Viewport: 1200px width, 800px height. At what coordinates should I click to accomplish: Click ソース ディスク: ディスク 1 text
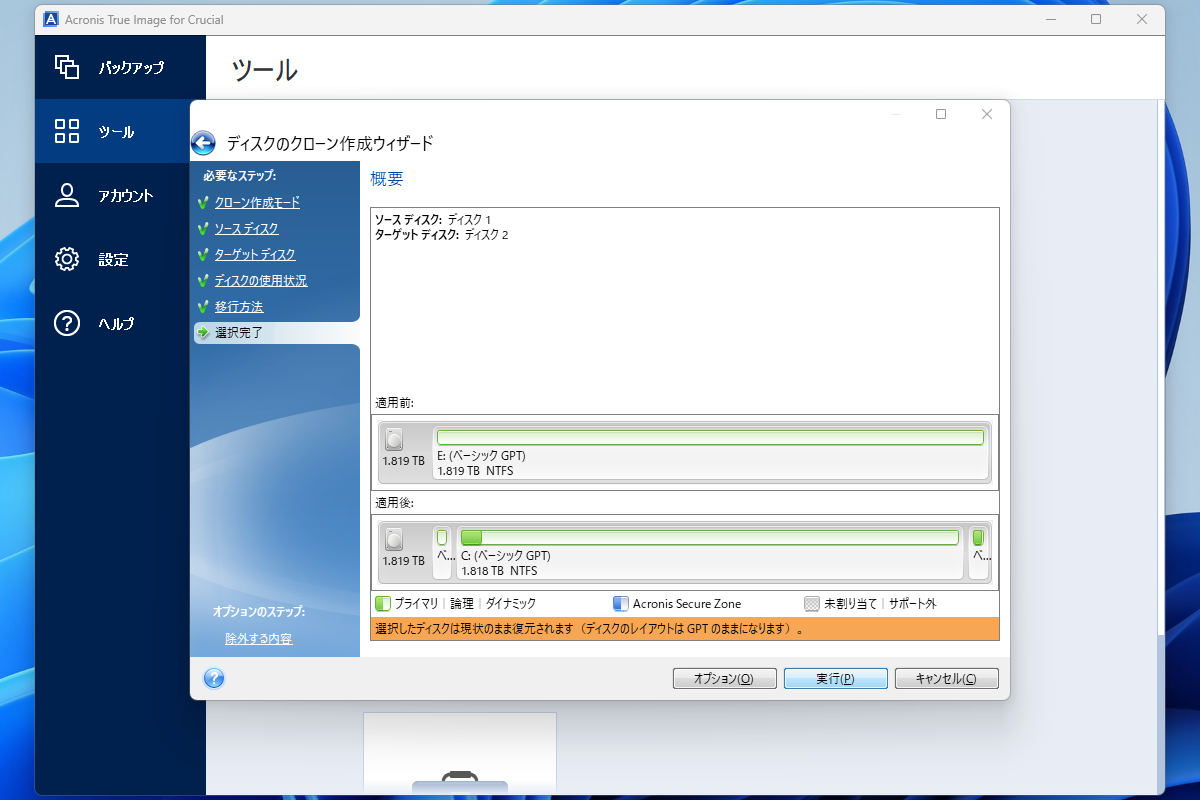pos(433,219)
